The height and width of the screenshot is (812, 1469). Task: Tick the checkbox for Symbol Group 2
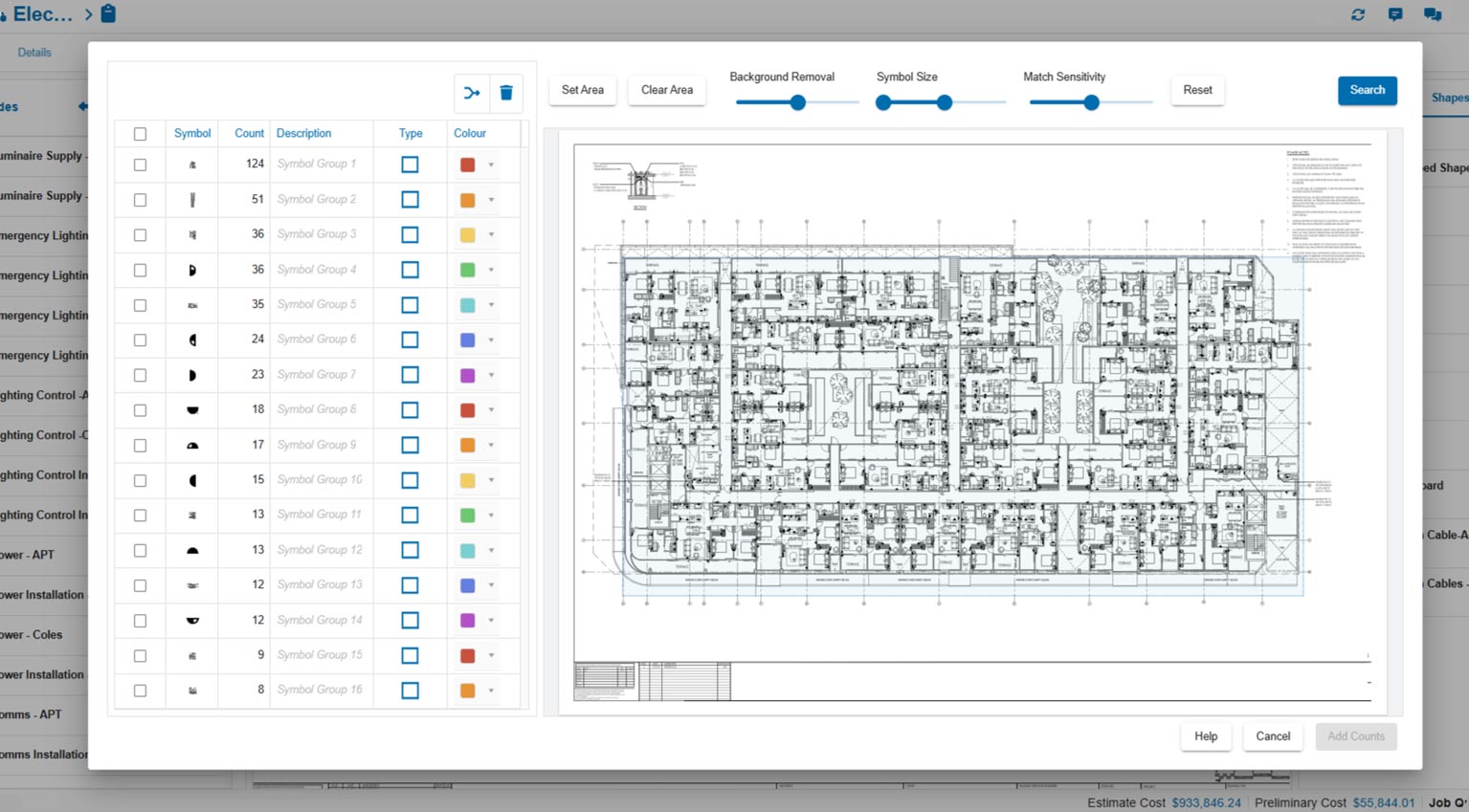pyautogui.click(x=141, y=200)
